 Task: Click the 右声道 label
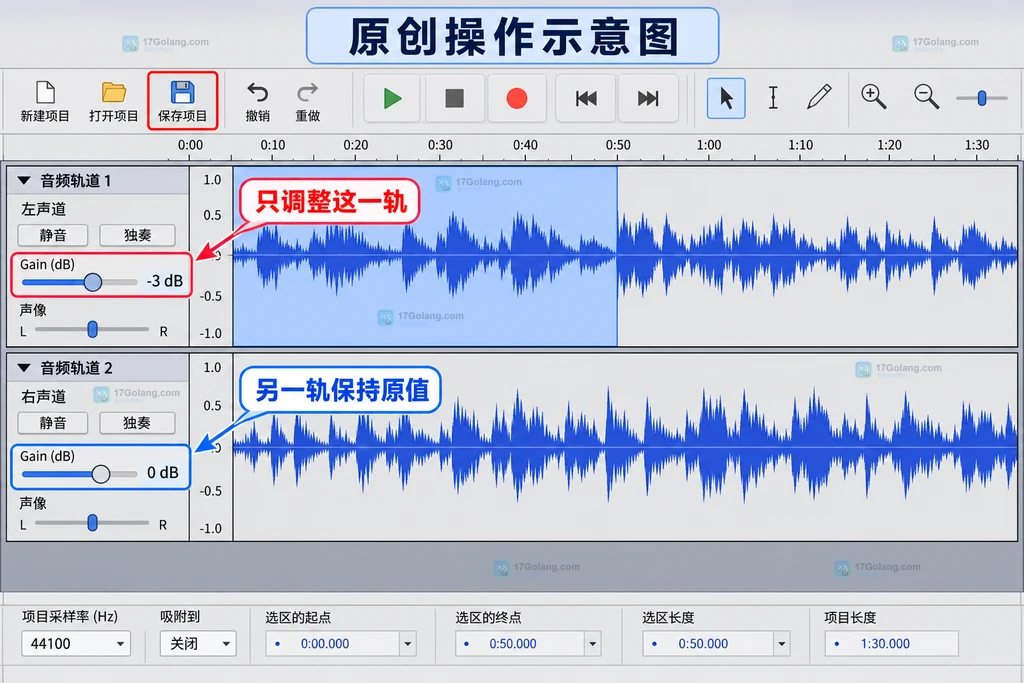[44, 396]
